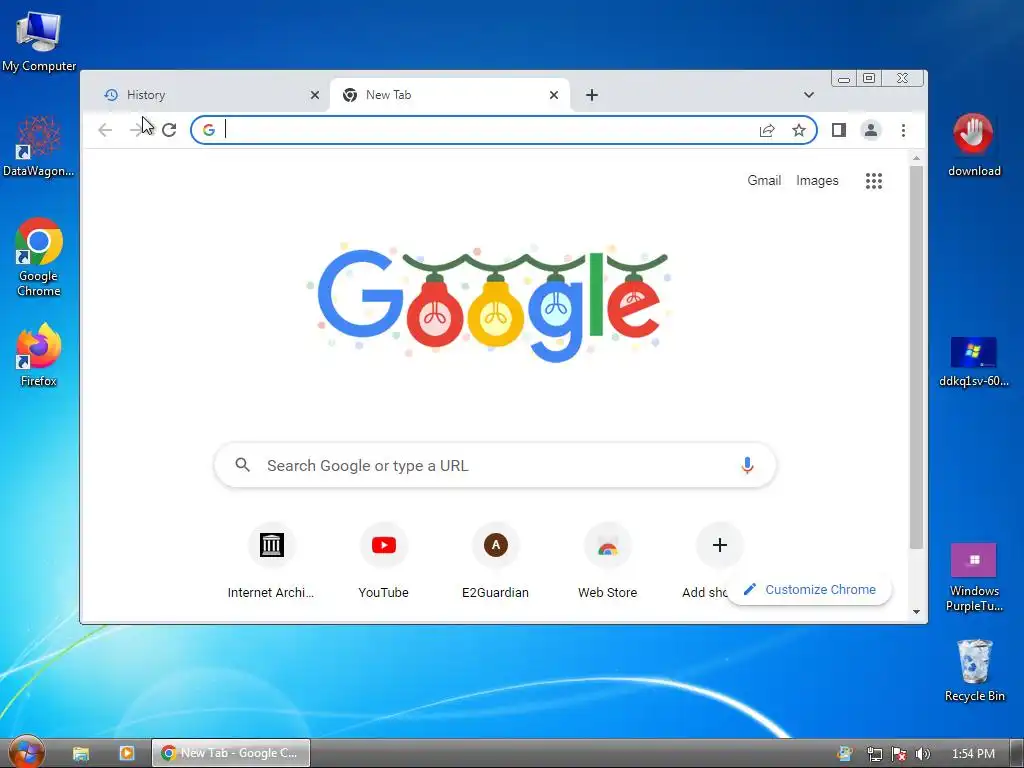Click the magnifier icon in search box
The height and width of the screenshot is (768, 1024).
coord(242,465)
